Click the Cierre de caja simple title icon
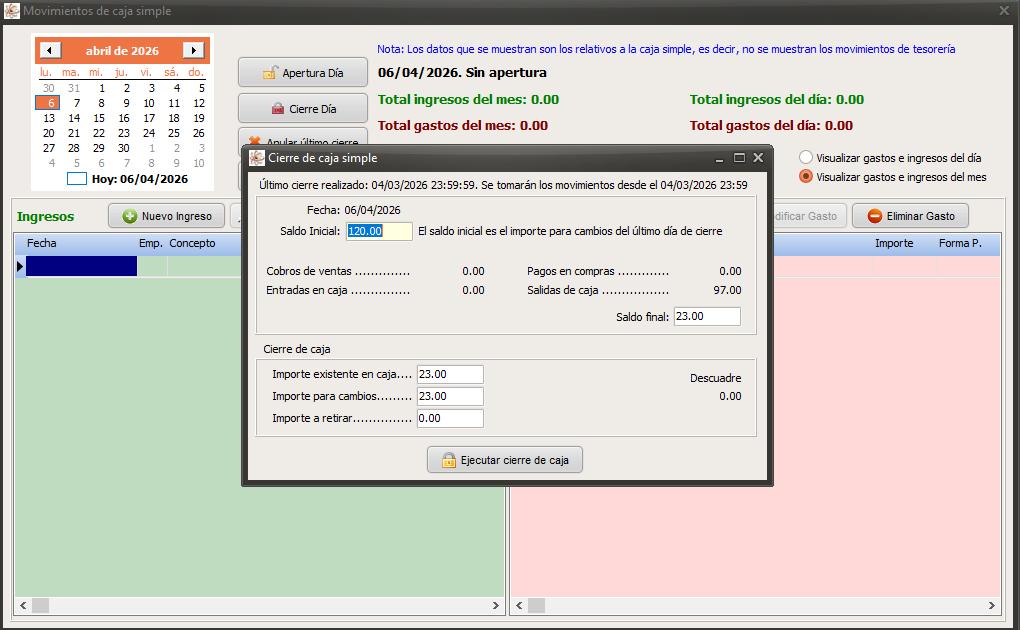1020x630 pixels. [257, 158]
